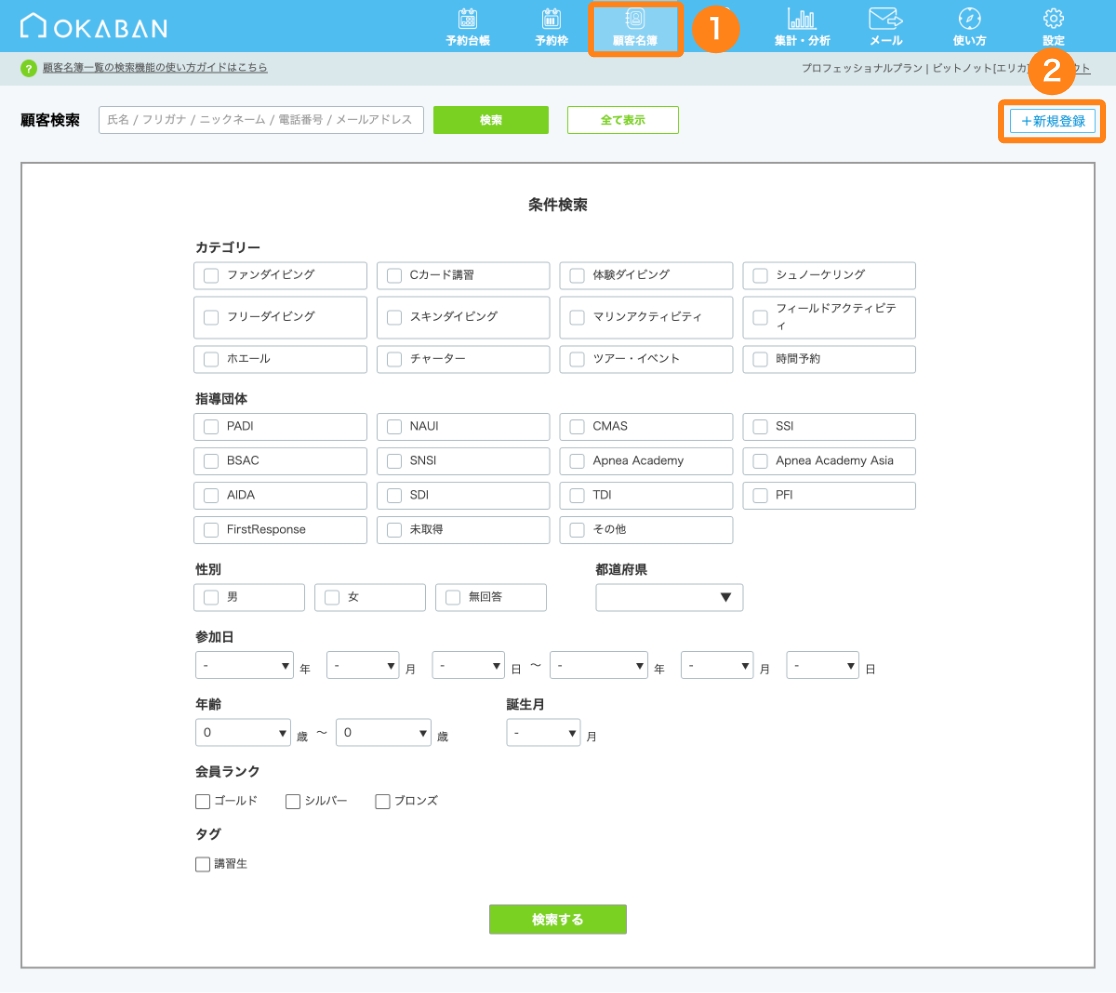
Task: Open the customer list search guide link
Action: click(x=155, y=68)
